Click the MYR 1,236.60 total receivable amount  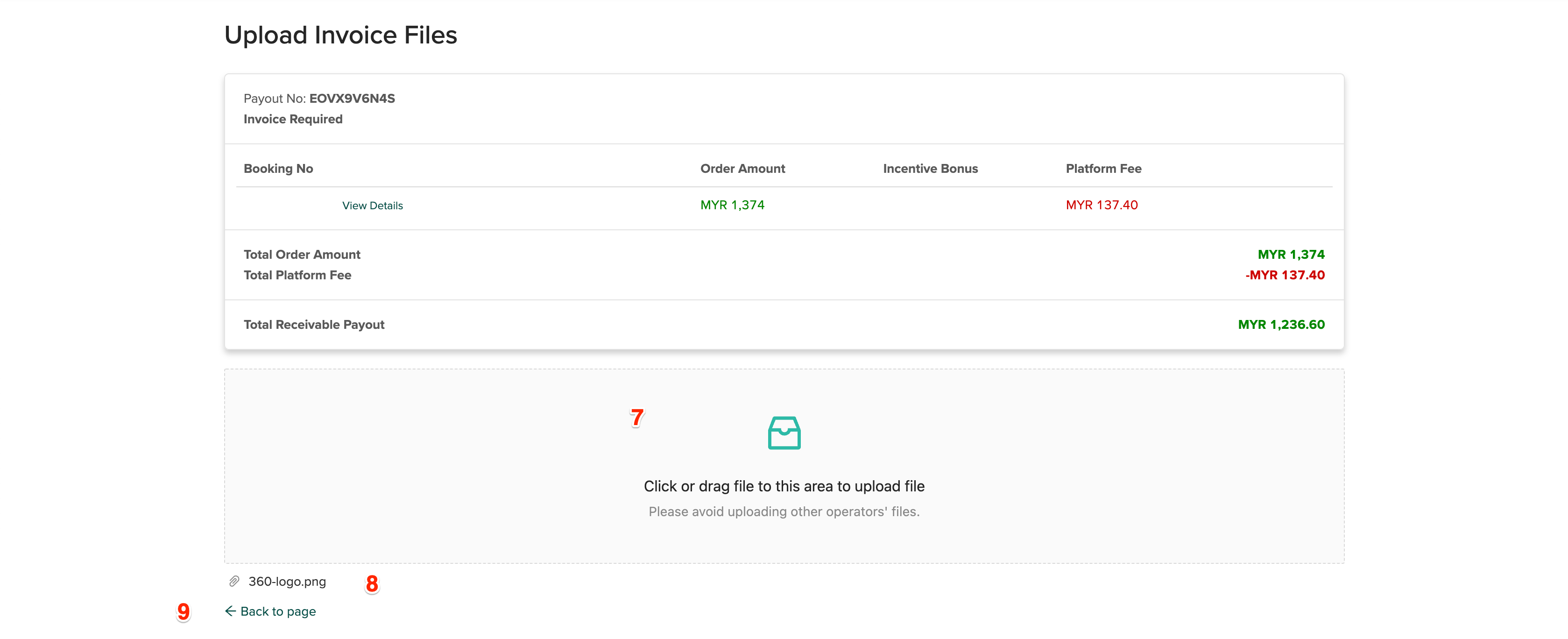[x=1281, y=325]
